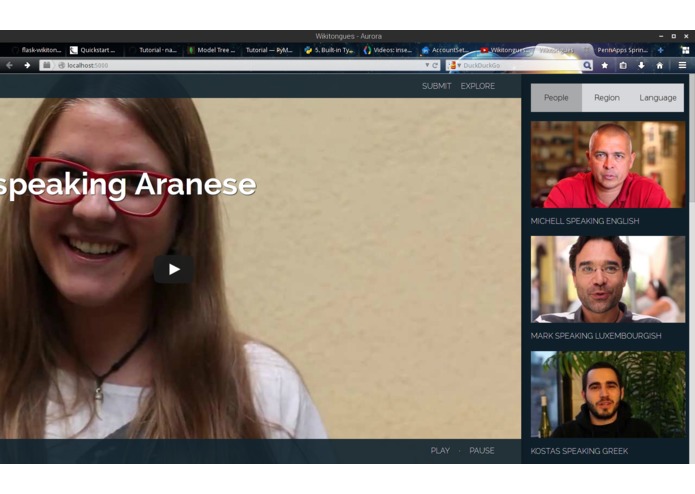Switch to the 5. Built-in Ty... tab
The image size is (695, 494).
tap(329, 50)
